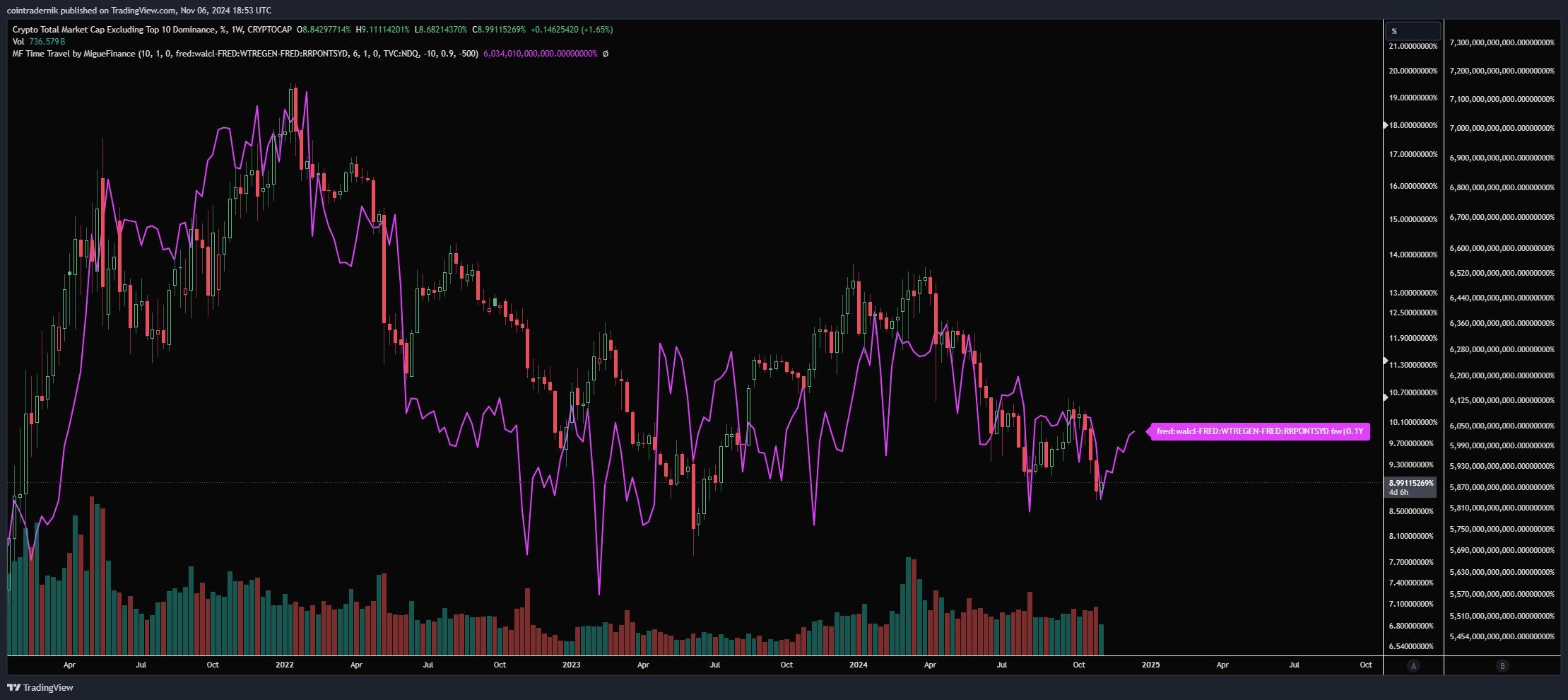Select the price scale B button
Screen dimensions: 1568x700
point(1502,665)
